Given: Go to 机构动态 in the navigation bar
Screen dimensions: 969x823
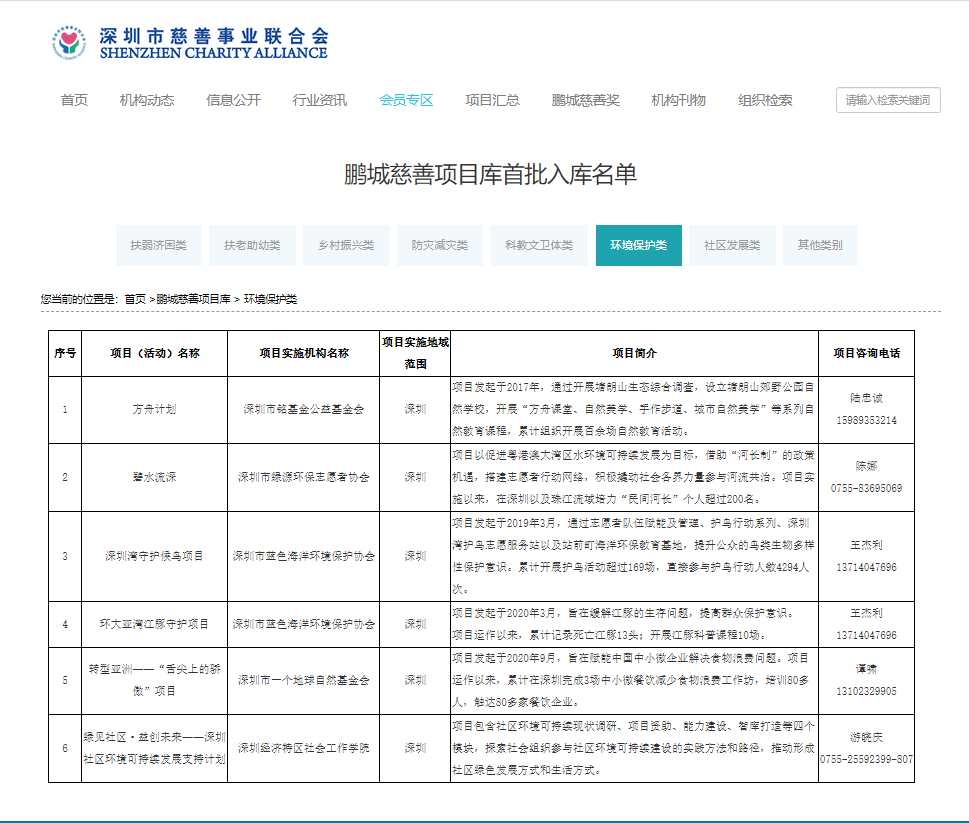Looking at the screenshot, I should (147, 100).
